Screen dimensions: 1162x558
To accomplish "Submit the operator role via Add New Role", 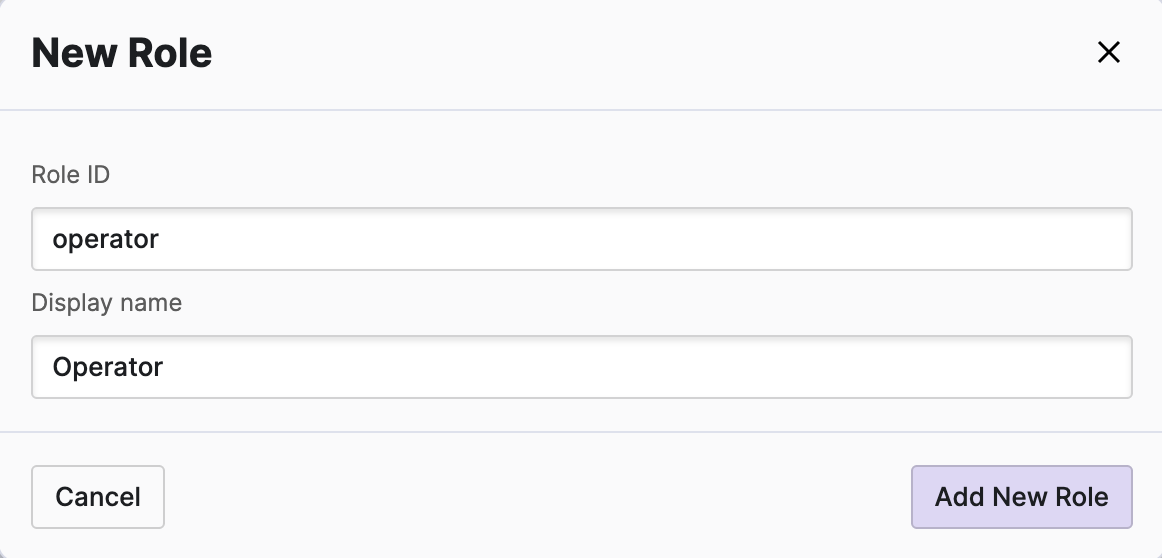I will coord(1021,496).
